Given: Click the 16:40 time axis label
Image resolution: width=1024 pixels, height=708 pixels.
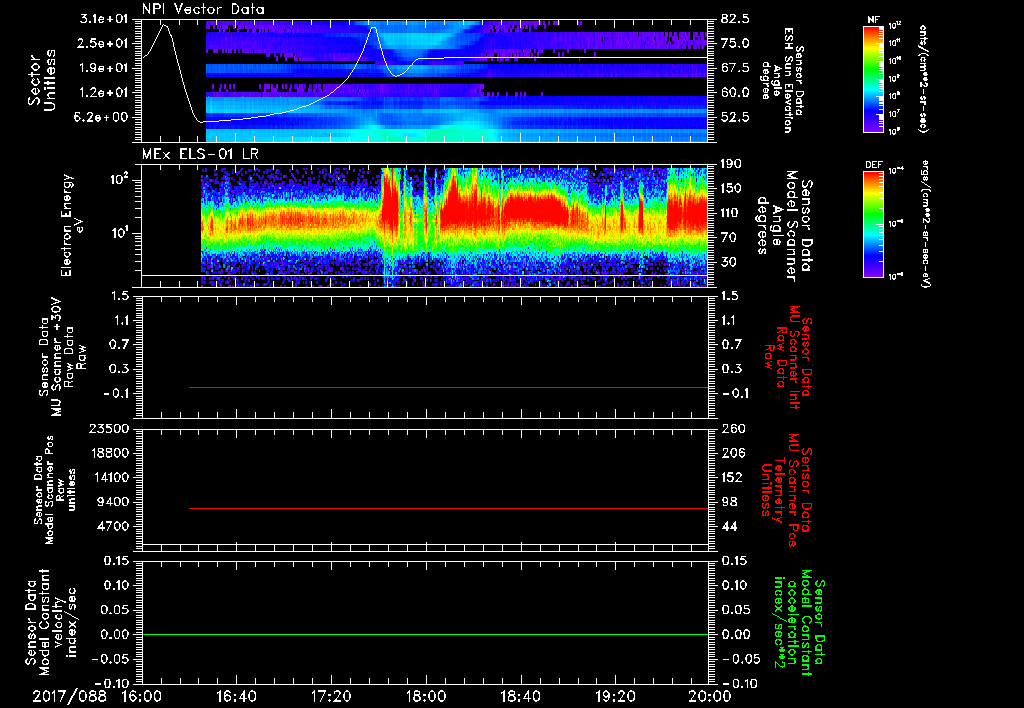Looking at the screenshot, I should [236, 696].
